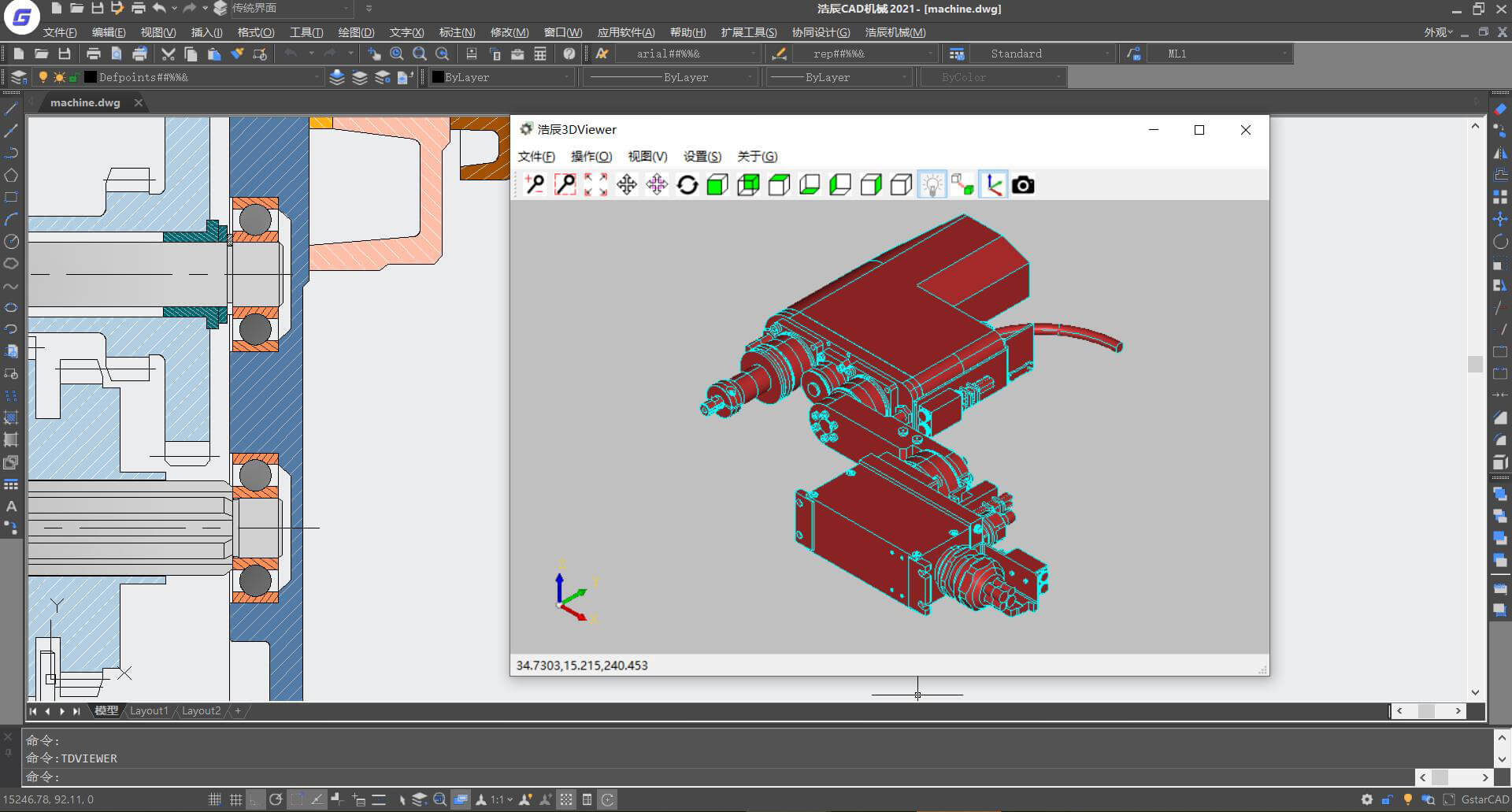
Task: Open the Defpoints layer dropdown
Action: coord(203,77)
